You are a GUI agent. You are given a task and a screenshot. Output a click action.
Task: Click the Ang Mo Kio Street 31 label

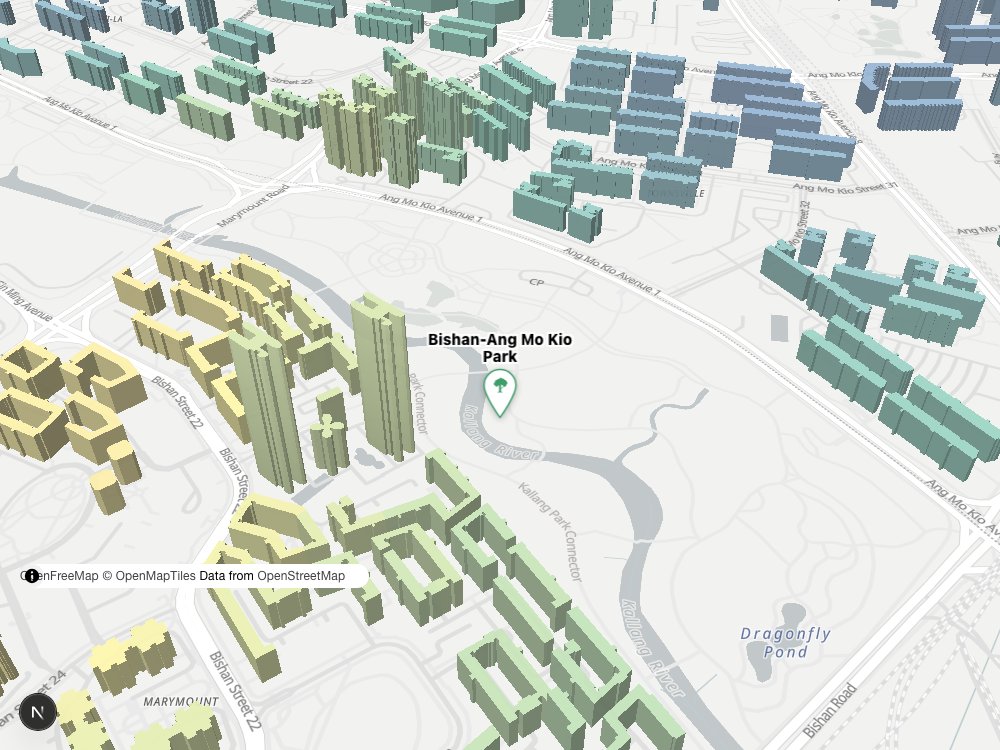pos(845,187)
